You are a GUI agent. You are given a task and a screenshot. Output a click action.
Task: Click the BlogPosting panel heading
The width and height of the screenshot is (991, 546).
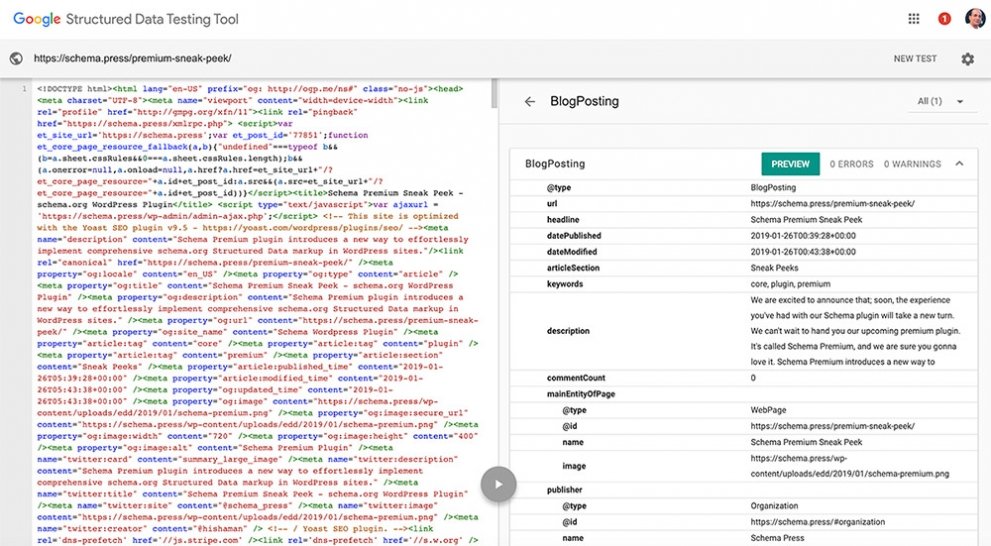584,101
